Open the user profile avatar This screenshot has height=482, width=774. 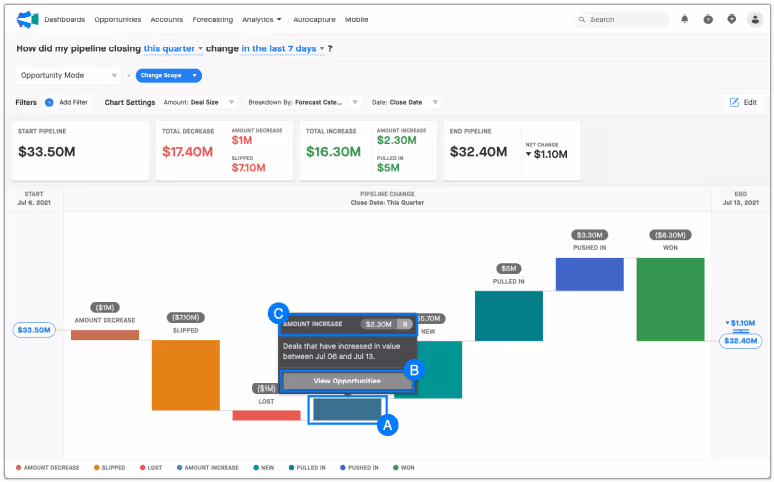(x=755, y=19)
